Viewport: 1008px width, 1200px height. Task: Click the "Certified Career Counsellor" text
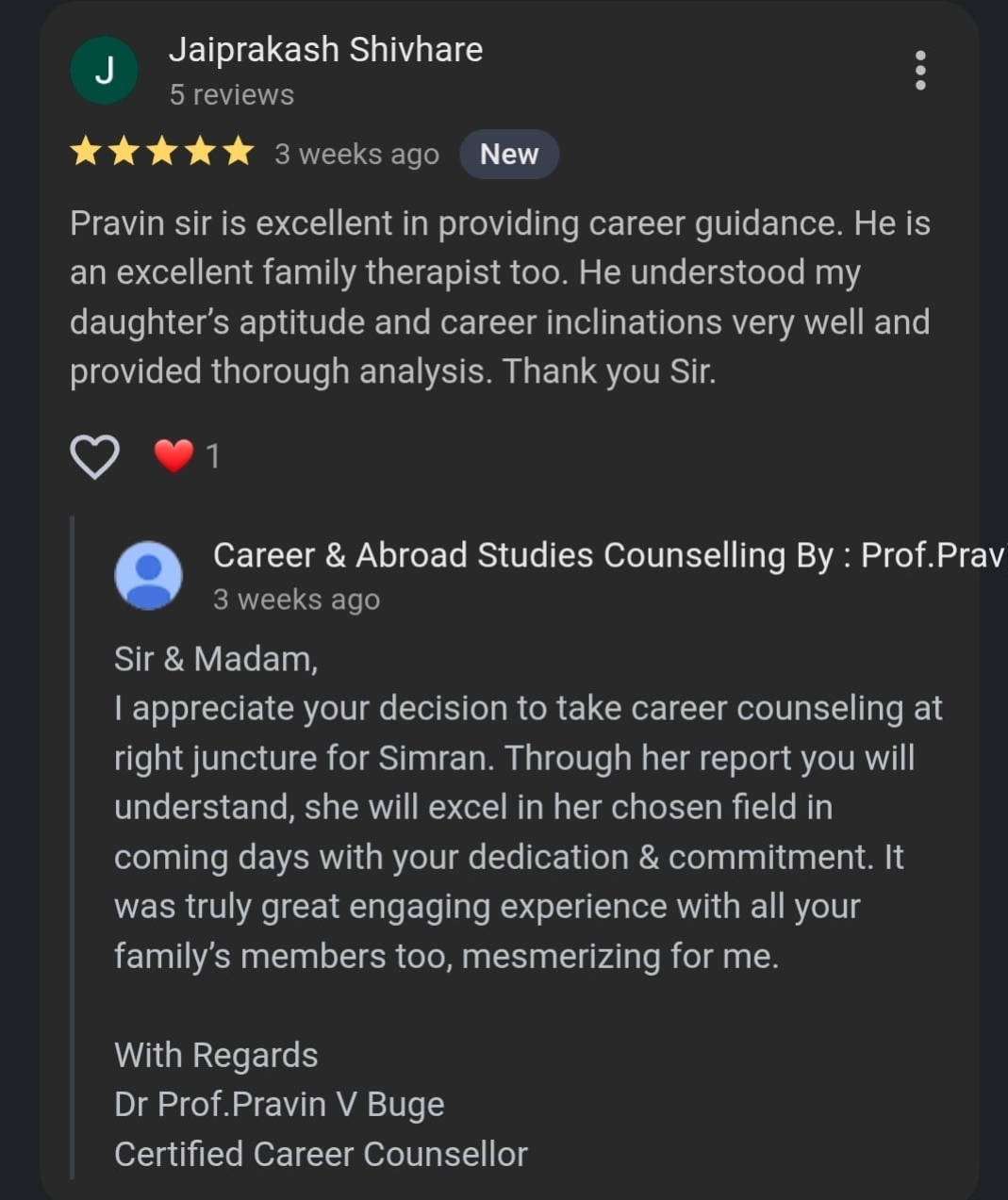pos(321,1154)
